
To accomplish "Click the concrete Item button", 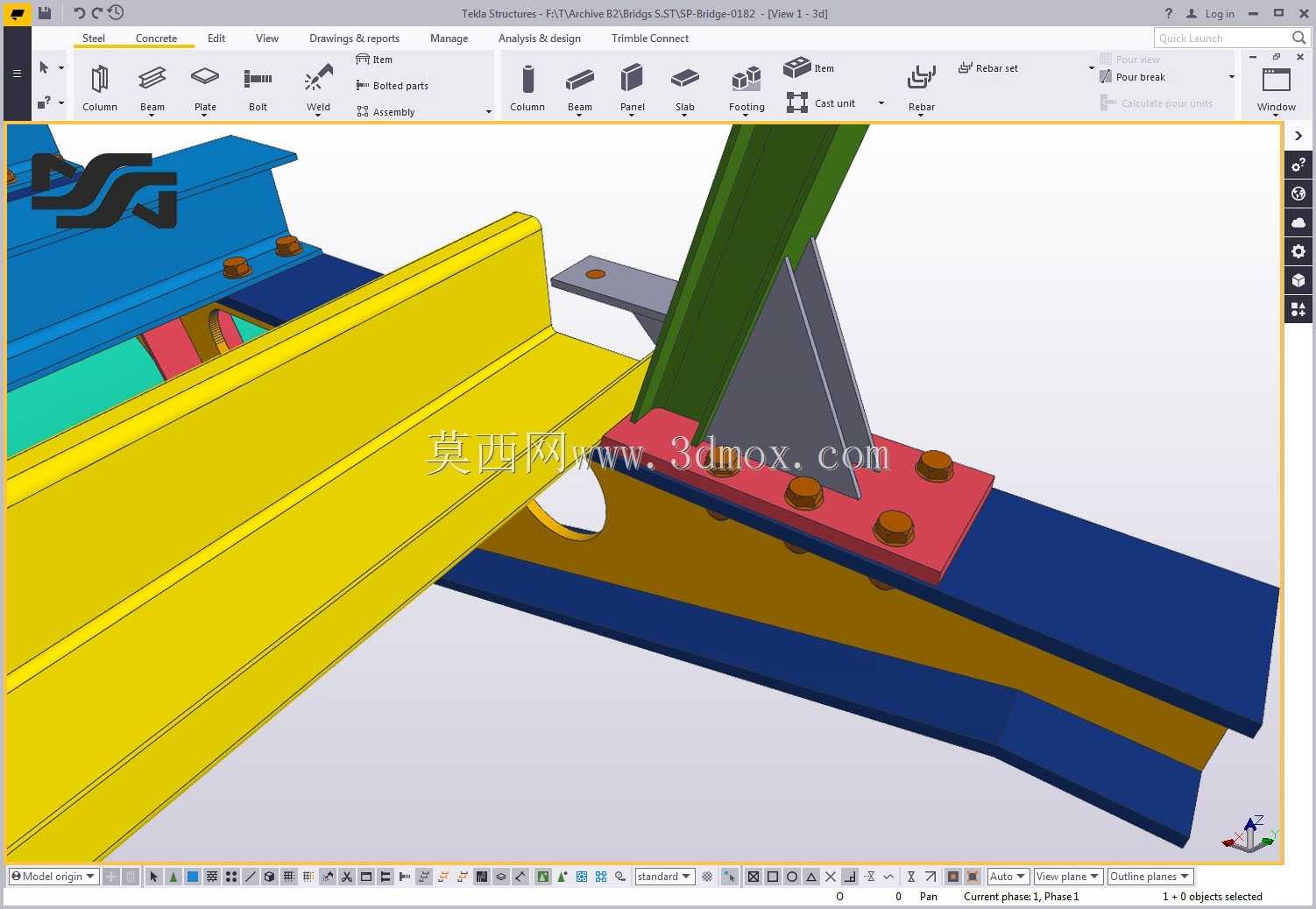I will coord(809,67).
